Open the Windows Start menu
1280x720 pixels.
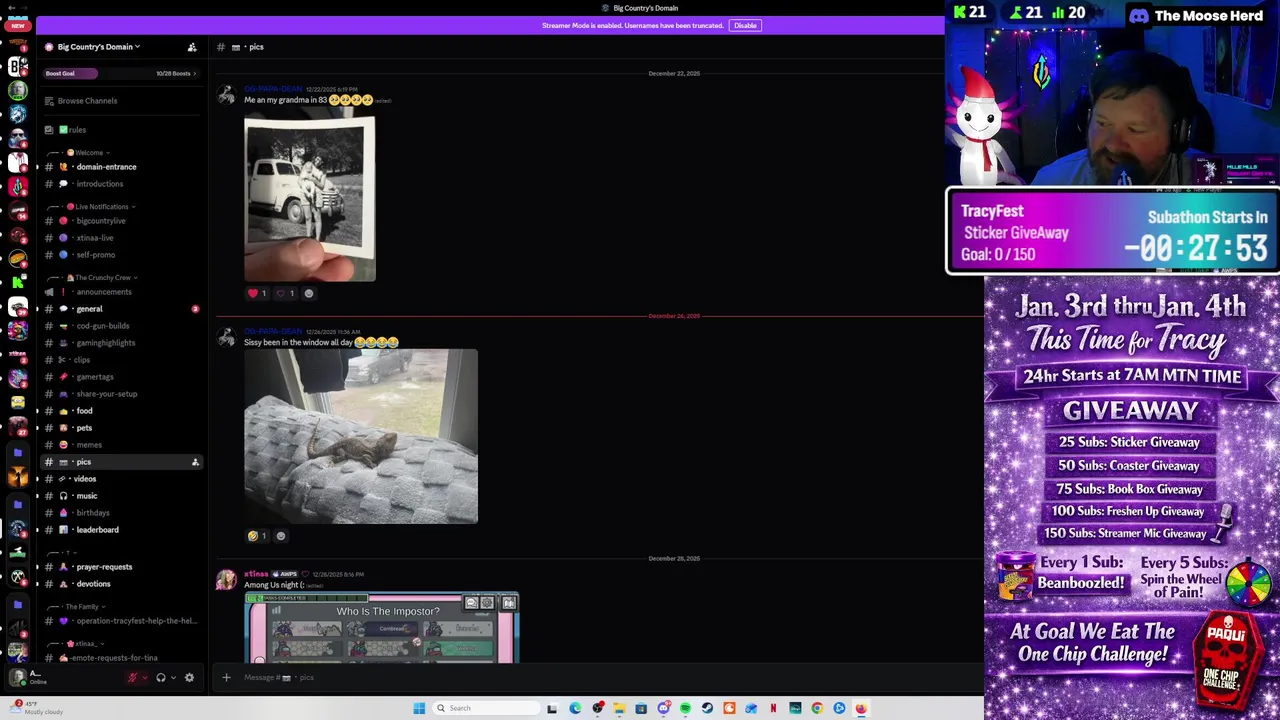(419, 708)
